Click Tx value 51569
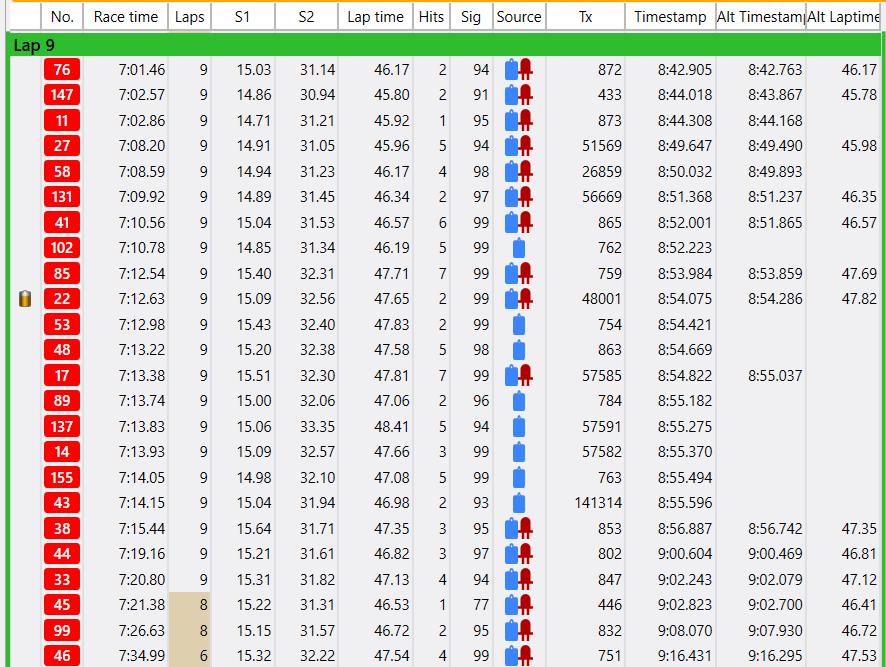This screenshot has width=886, height=667. pyautogui.click(x=602, y=146)
